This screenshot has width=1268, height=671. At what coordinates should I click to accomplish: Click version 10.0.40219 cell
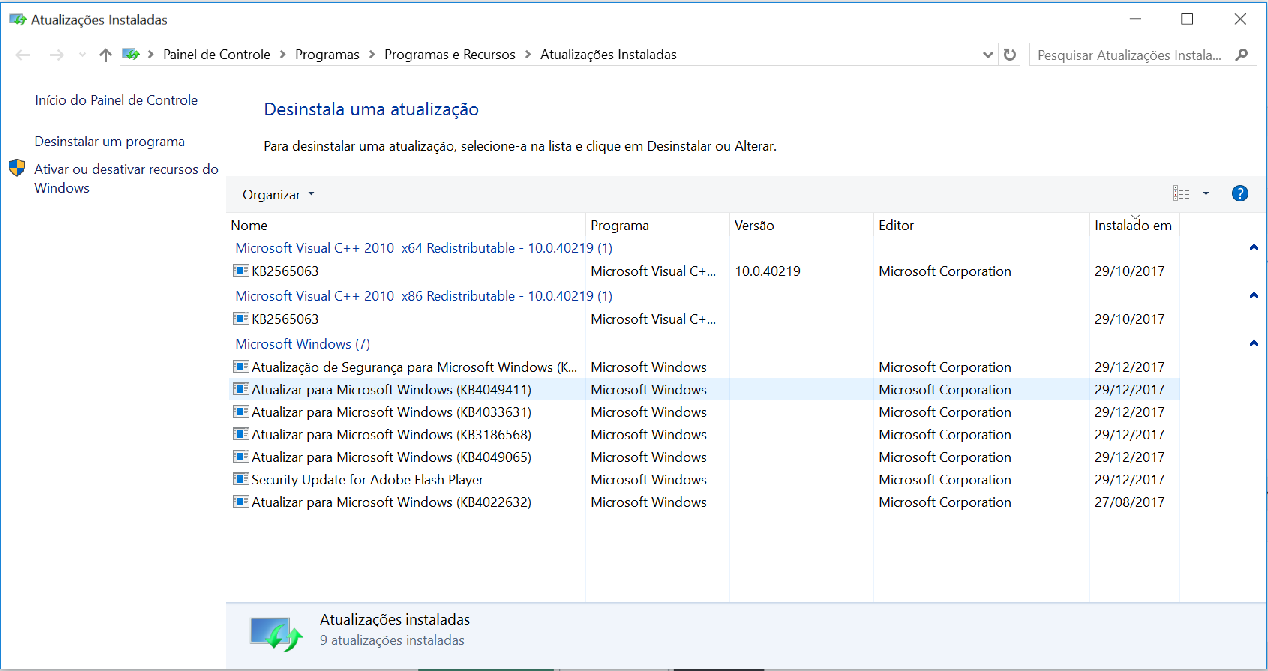pos(767,271)
